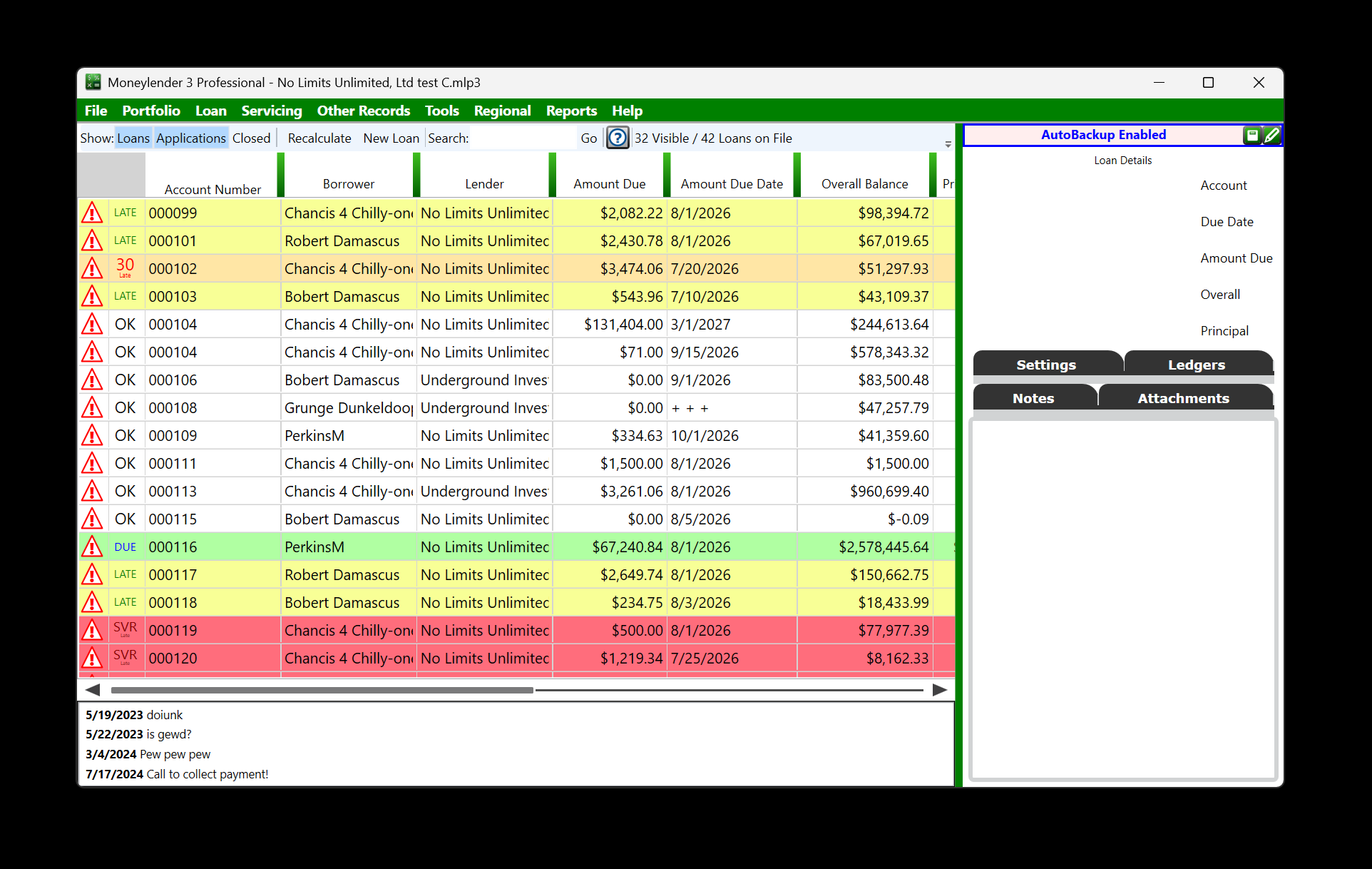This screenshot has width=1372, height=869.
Task: Expand the toolbar overflow arrow
Action: (948, 144)
